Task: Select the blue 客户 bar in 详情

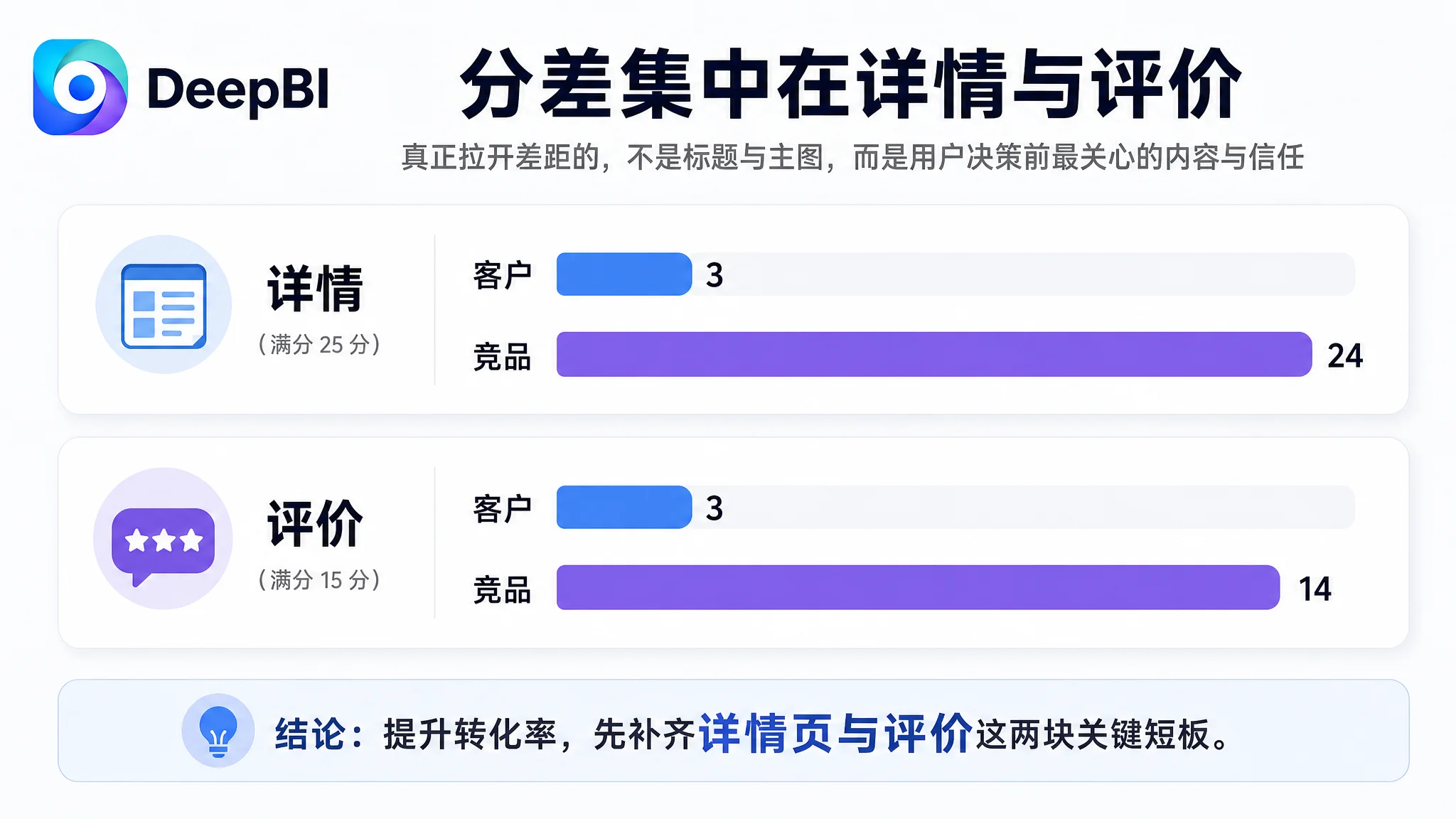Action: [624, 274]
